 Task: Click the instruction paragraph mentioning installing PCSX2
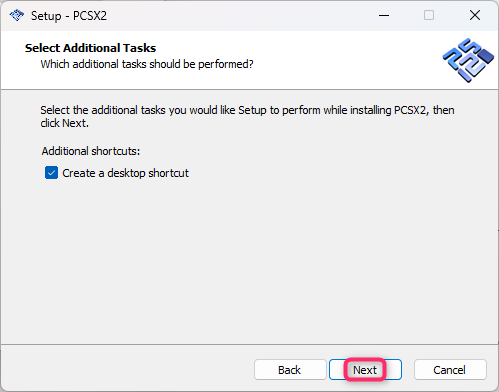pos(247,117)
